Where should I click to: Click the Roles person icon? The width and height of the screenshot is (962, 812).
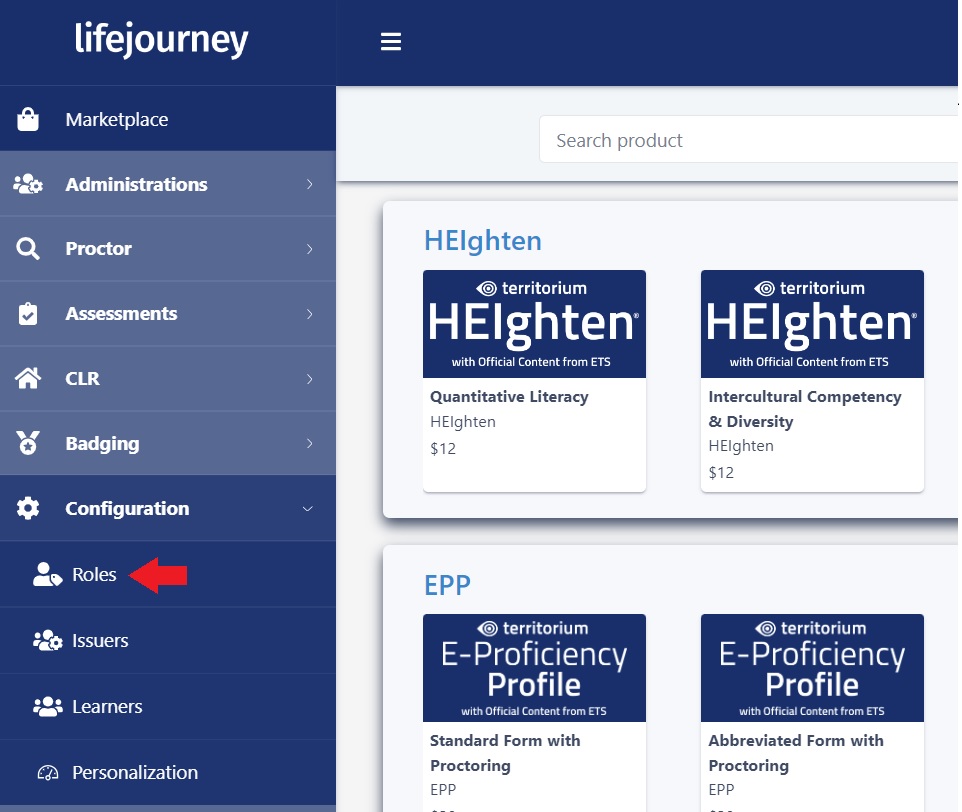(46, 574)
